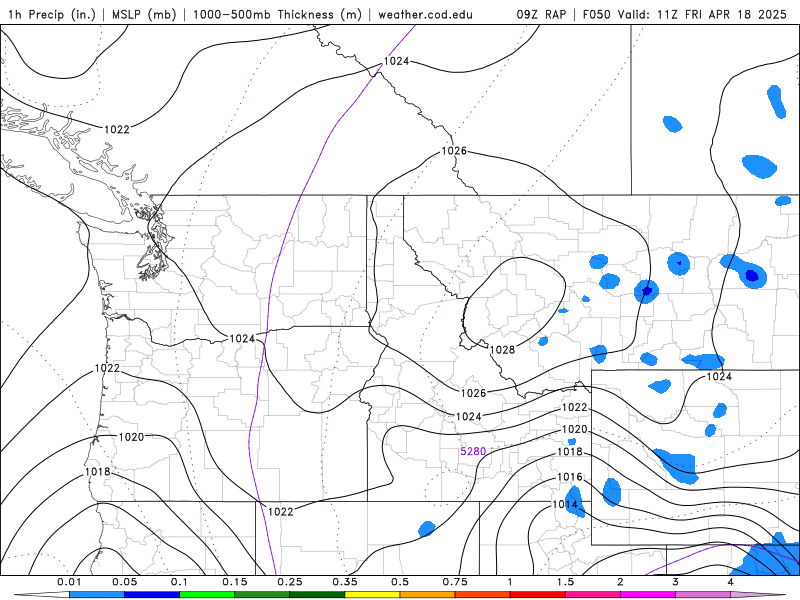Click the 0.15 legend scale value
Viewport: 800px width, 600px height.
pos(235,582)
